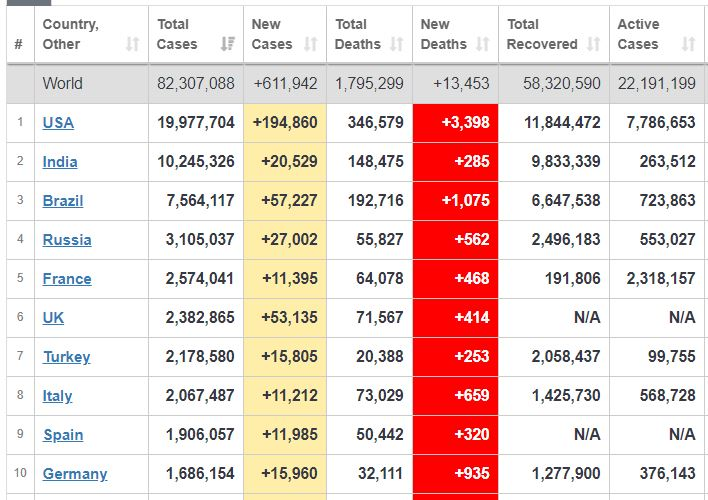Open the France country link

[67, 278]
